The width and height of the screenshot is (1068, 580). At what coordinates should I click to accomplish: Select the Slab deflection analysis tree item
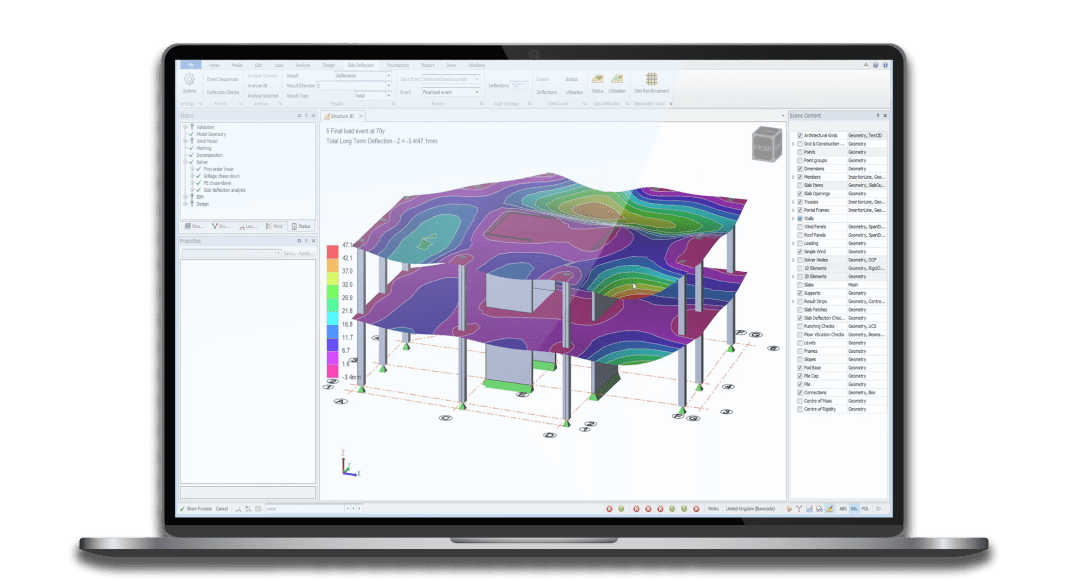pos(224,189)
